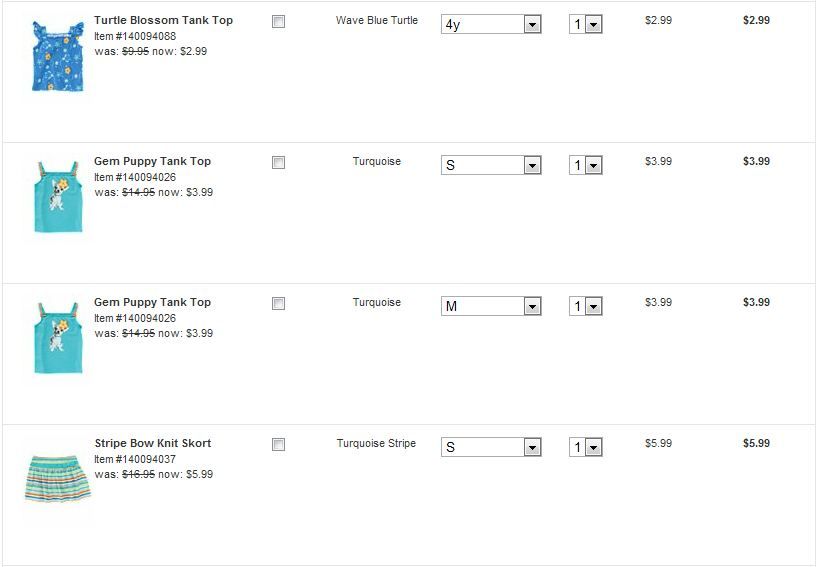Screen dimensions: 818x567
Task: Open the Gem Puppy Tank Top link in size M row
Action: tap(152, 302)
